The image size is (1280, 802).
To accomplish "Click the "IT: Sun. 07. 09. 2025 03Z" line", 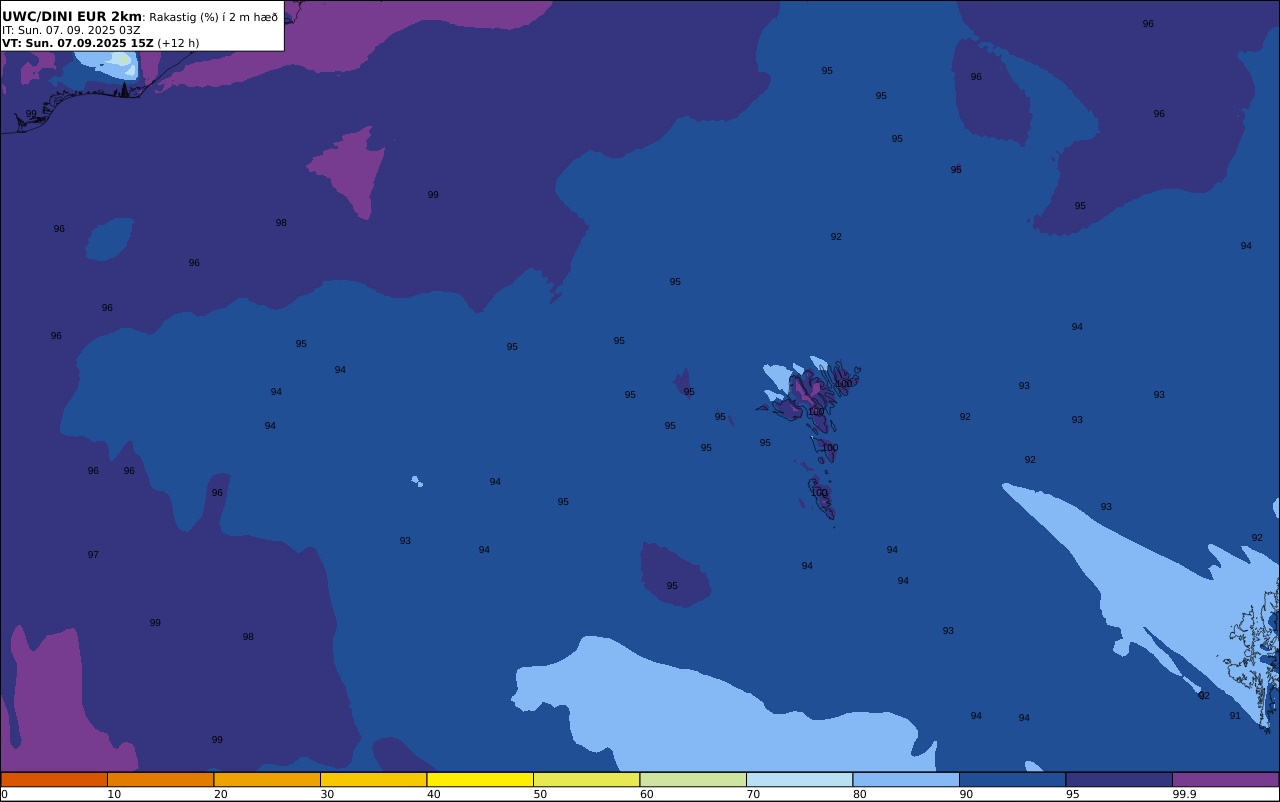I will click(x=71, y=30).
